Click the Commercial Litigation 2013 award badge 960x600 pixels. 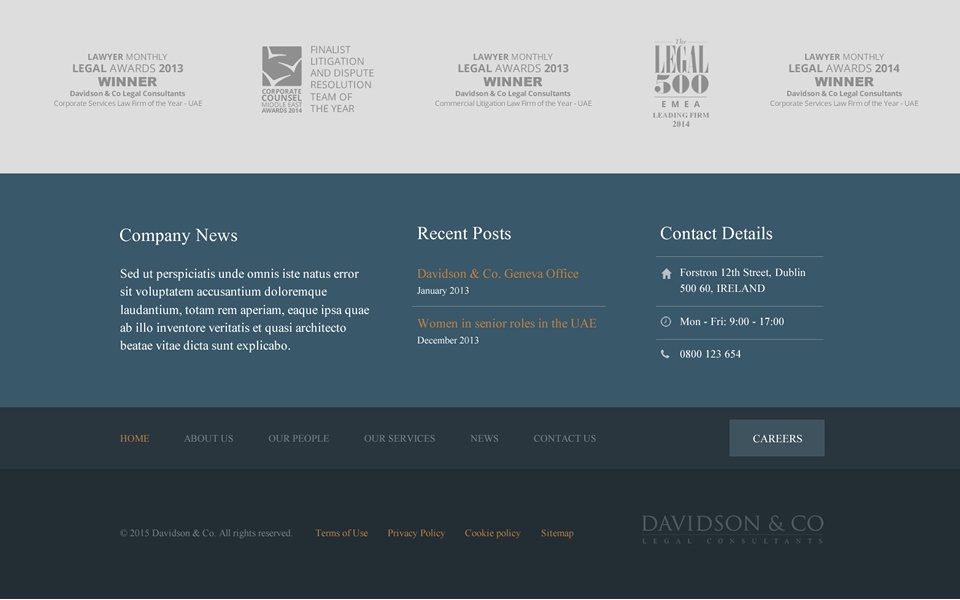tap(513, 80)
